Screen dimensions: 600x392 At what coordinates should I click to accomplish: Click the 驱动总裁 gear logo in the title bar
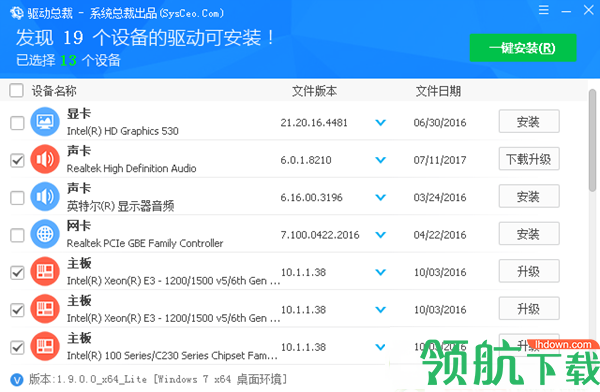(x=16, y=13)
